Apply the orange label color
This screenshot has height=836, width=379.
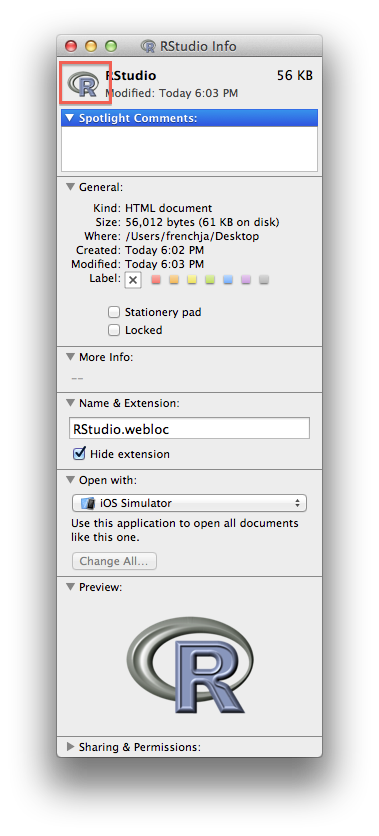pos(174,279)
